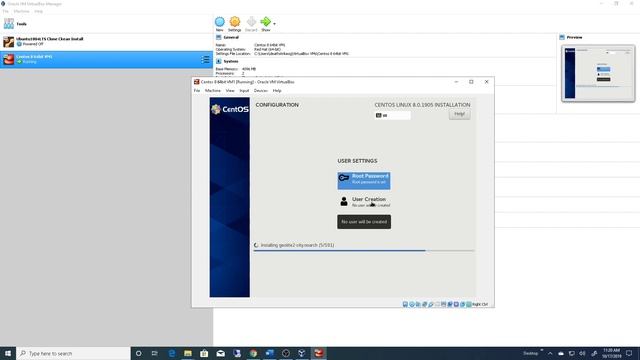Open Machine menu in VirtualBox Manager
The image size is (640, 360).
point(22,11)
